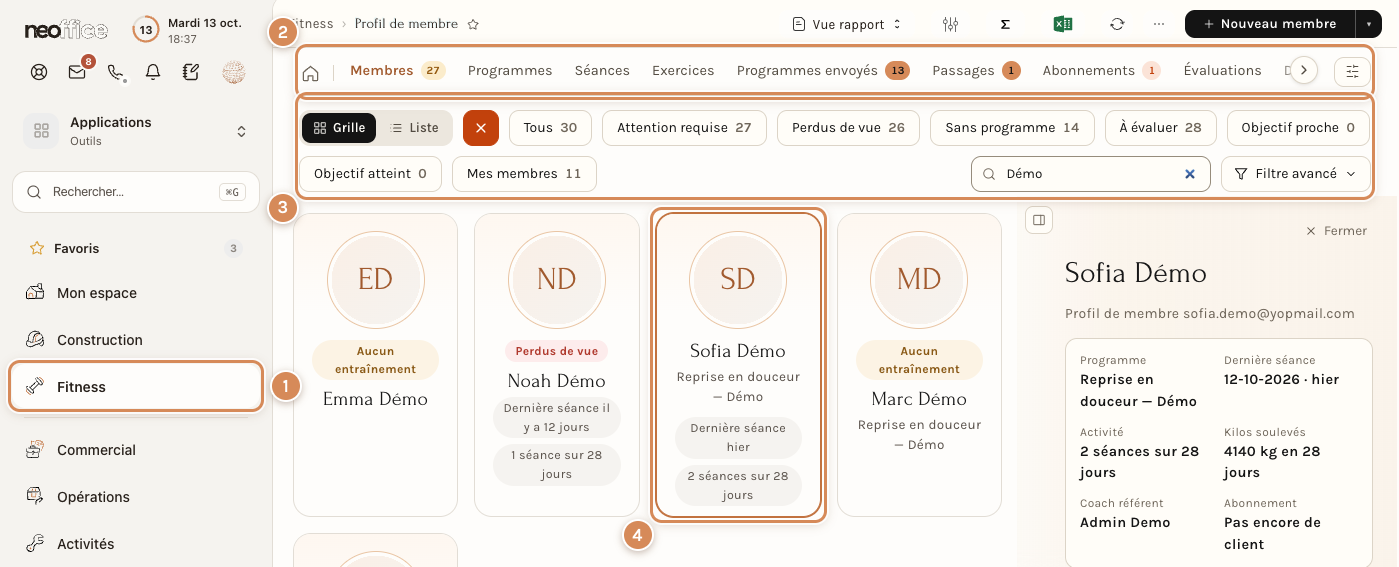
Task: Close the Sofia Démo panel via Fermer
Action: click(x=1336, y=231)
